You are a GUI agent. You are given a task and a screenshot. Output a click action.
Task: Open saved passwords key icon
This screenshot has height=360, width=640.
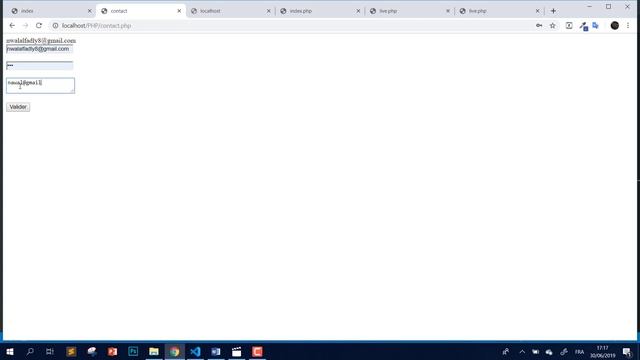pos(539,25)
